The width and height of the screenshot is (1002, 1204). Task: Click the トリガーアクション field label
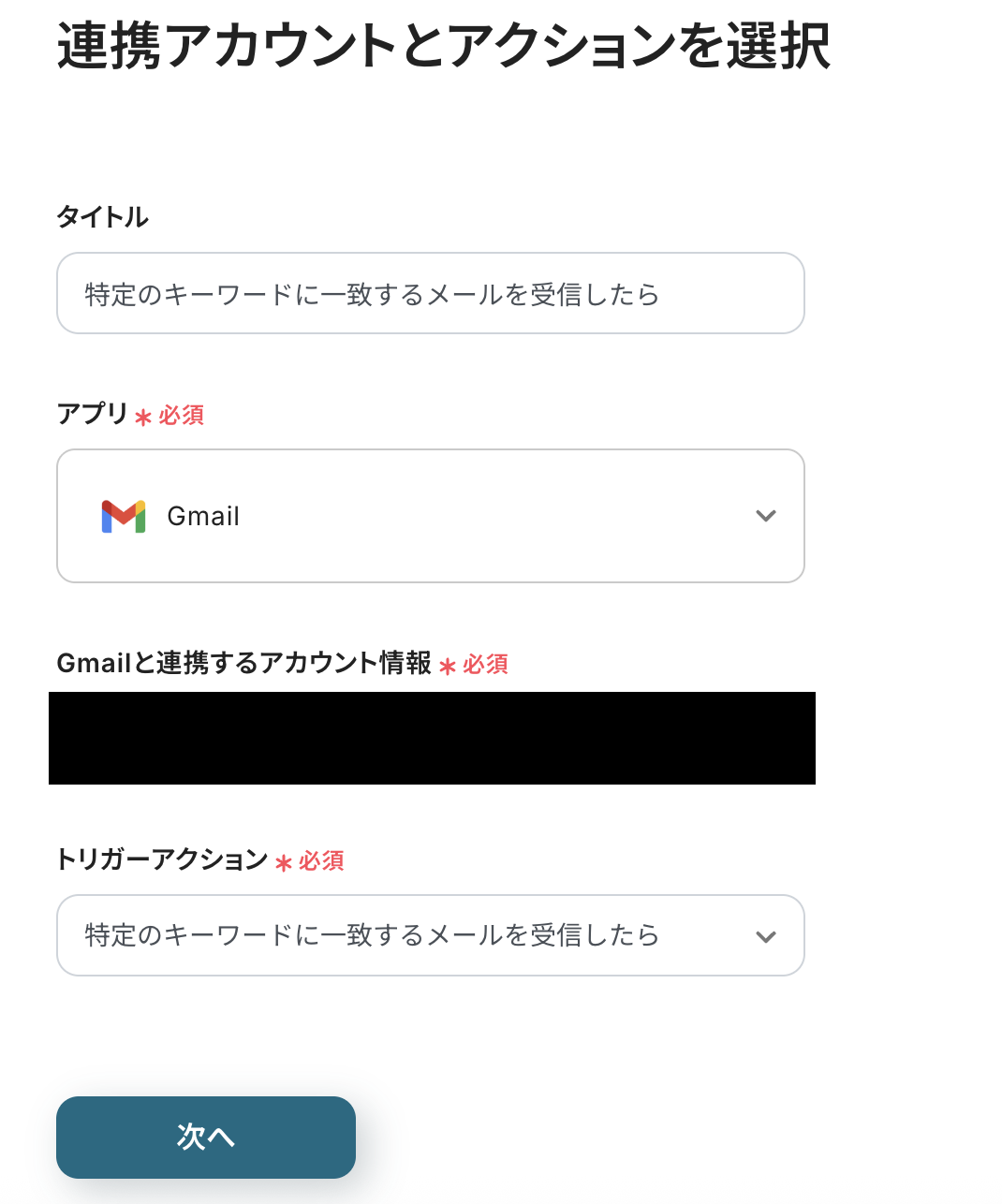pyautogui.click(x=162, y=859)
